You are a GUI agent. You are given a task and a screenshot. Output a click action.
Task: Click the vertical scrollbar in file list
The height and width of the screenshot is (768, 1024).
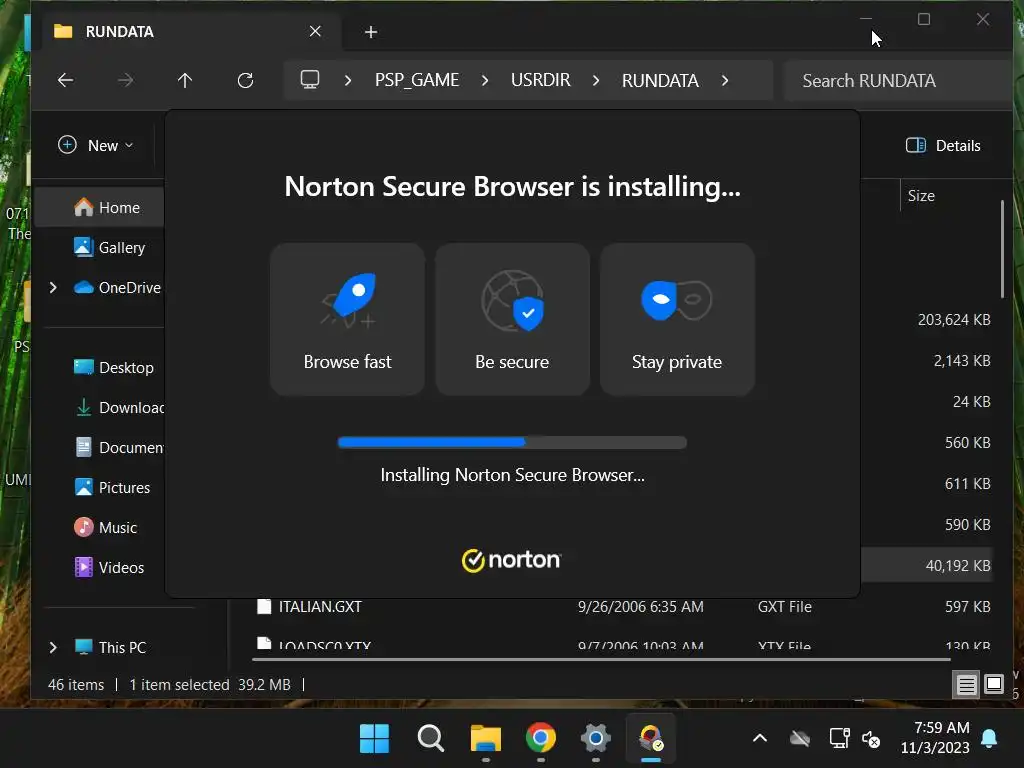(1003, 249)
